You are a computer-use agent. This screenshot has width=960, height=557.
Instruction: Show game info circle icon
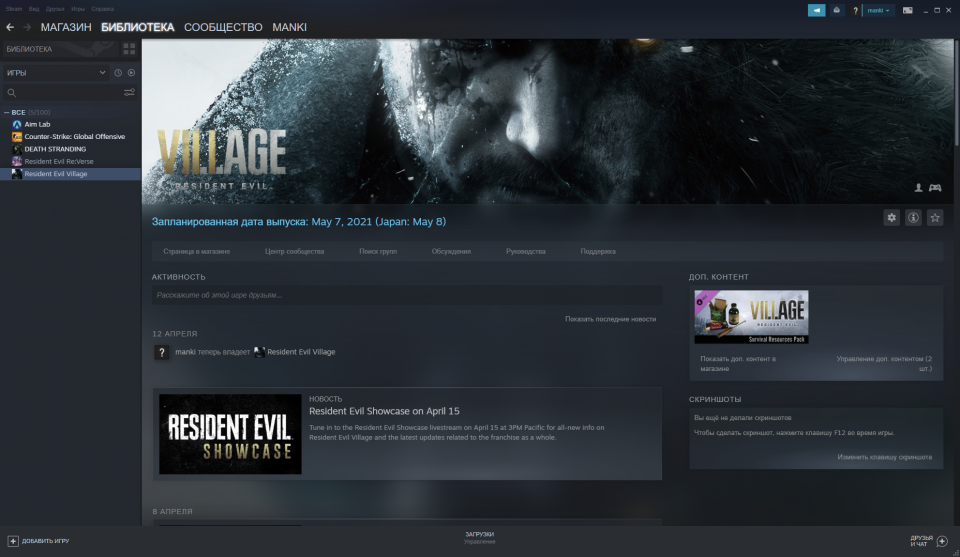point(913,217)
